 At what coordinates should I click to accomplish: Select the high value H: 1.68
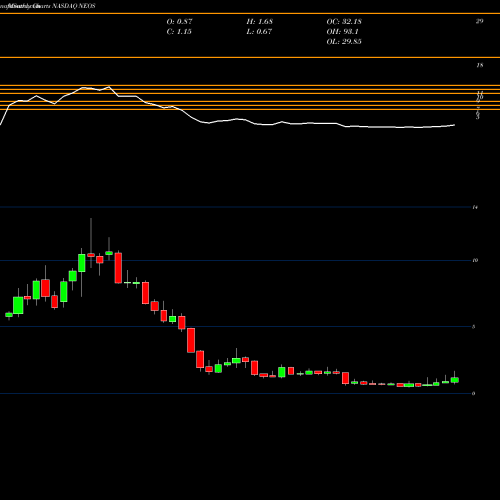(259, 22)
